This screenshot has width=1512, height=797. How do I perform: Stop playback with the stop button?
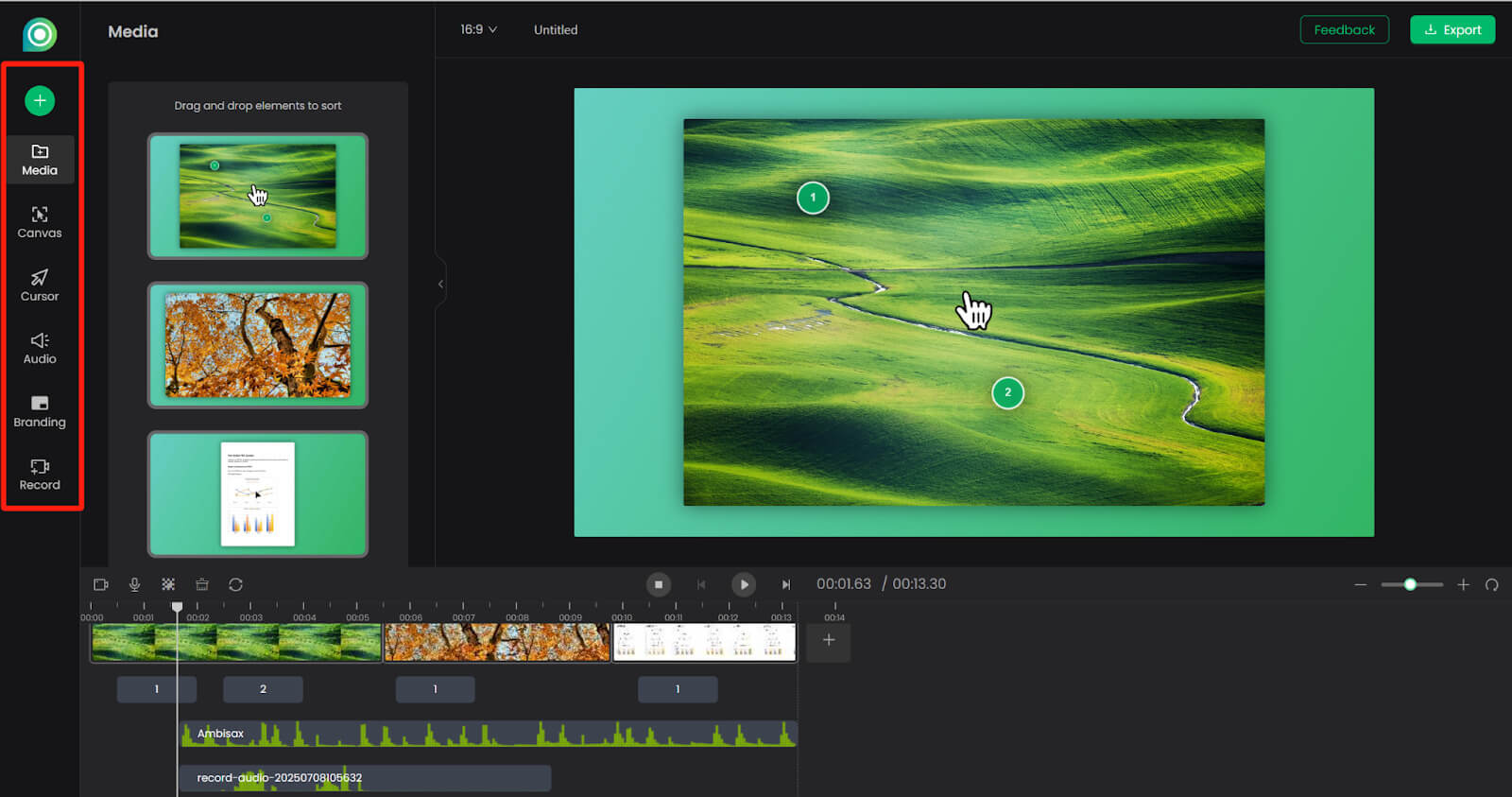659,584
